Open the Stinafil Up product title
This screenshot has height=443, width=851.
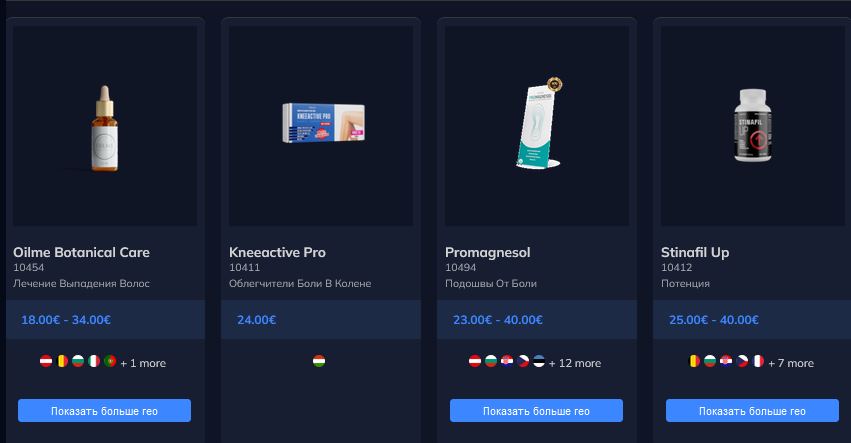695,252
